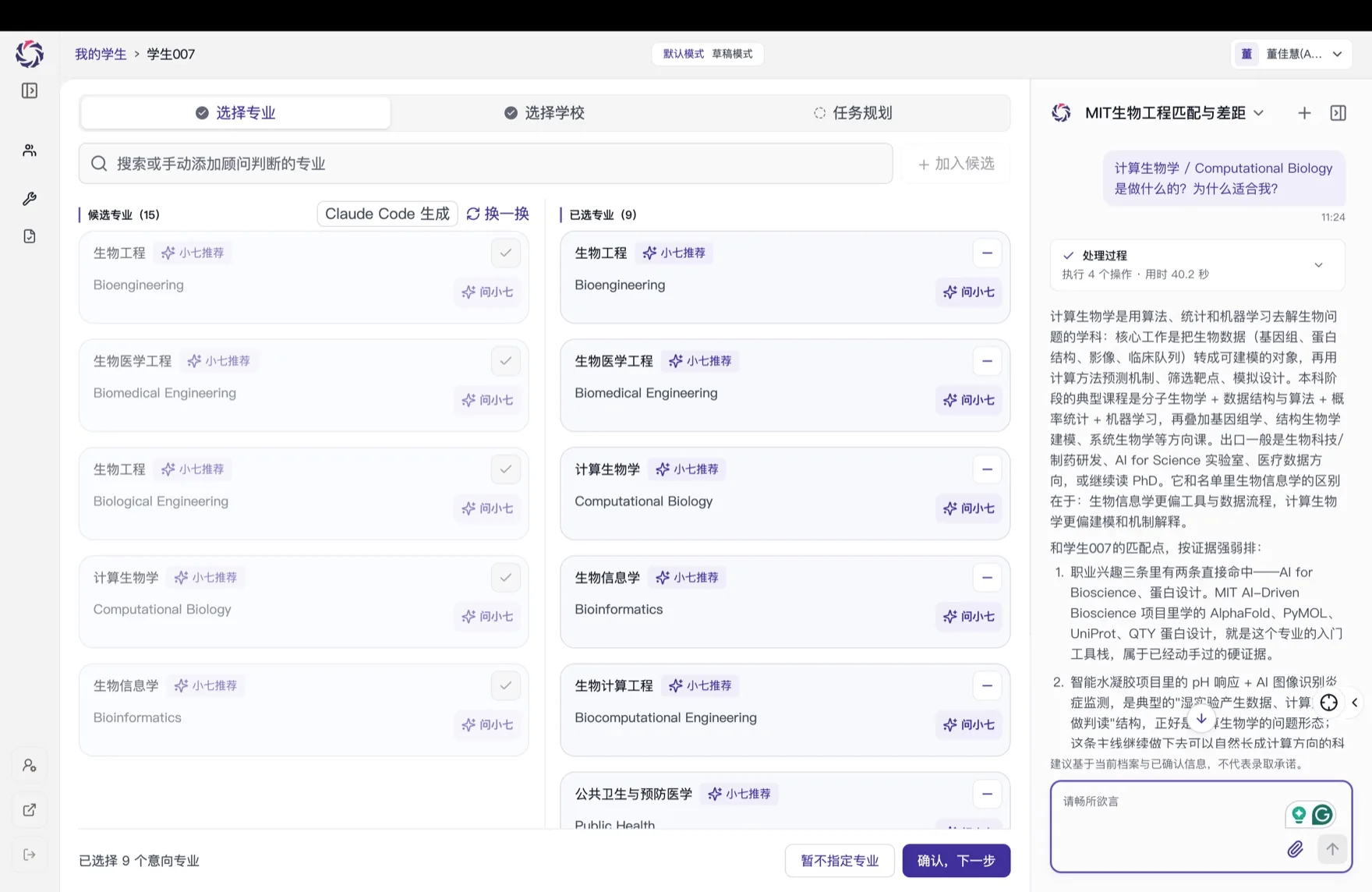Check candidate Bioinformatics' checkbox
The image size is (1372, 892).
tap(506, 686)
